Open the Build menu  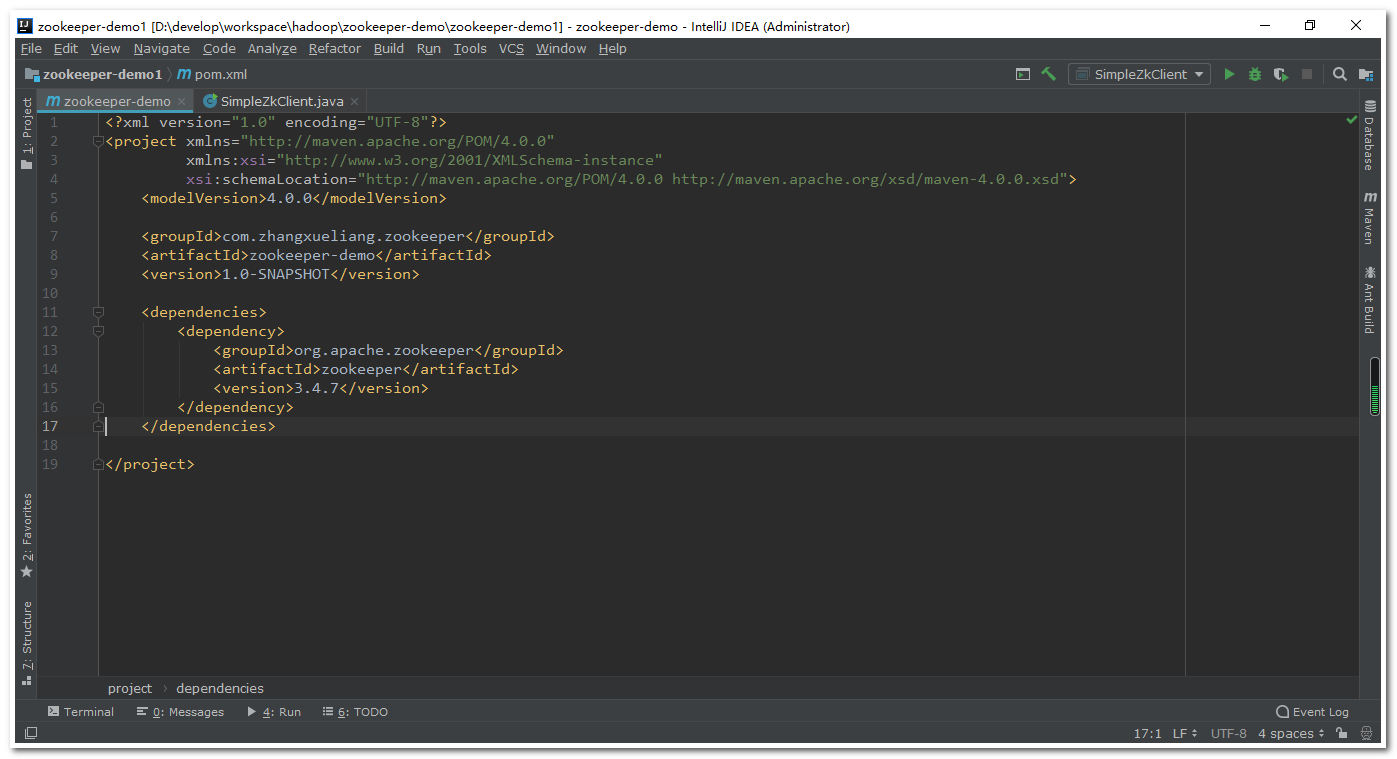389,48
